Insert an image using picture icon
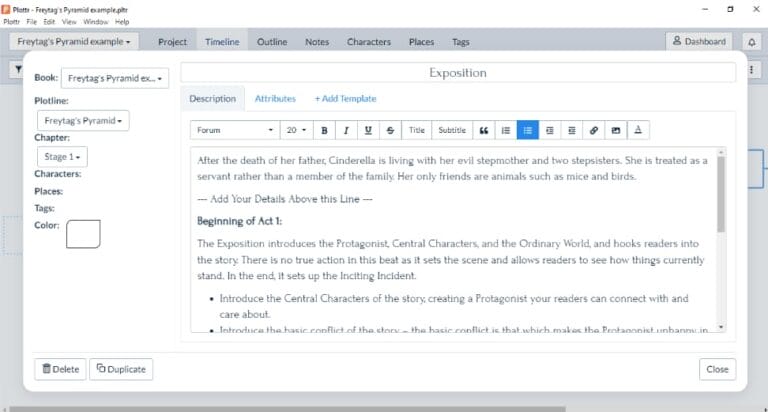The image size is (768, 412). [x=616, y=130]
